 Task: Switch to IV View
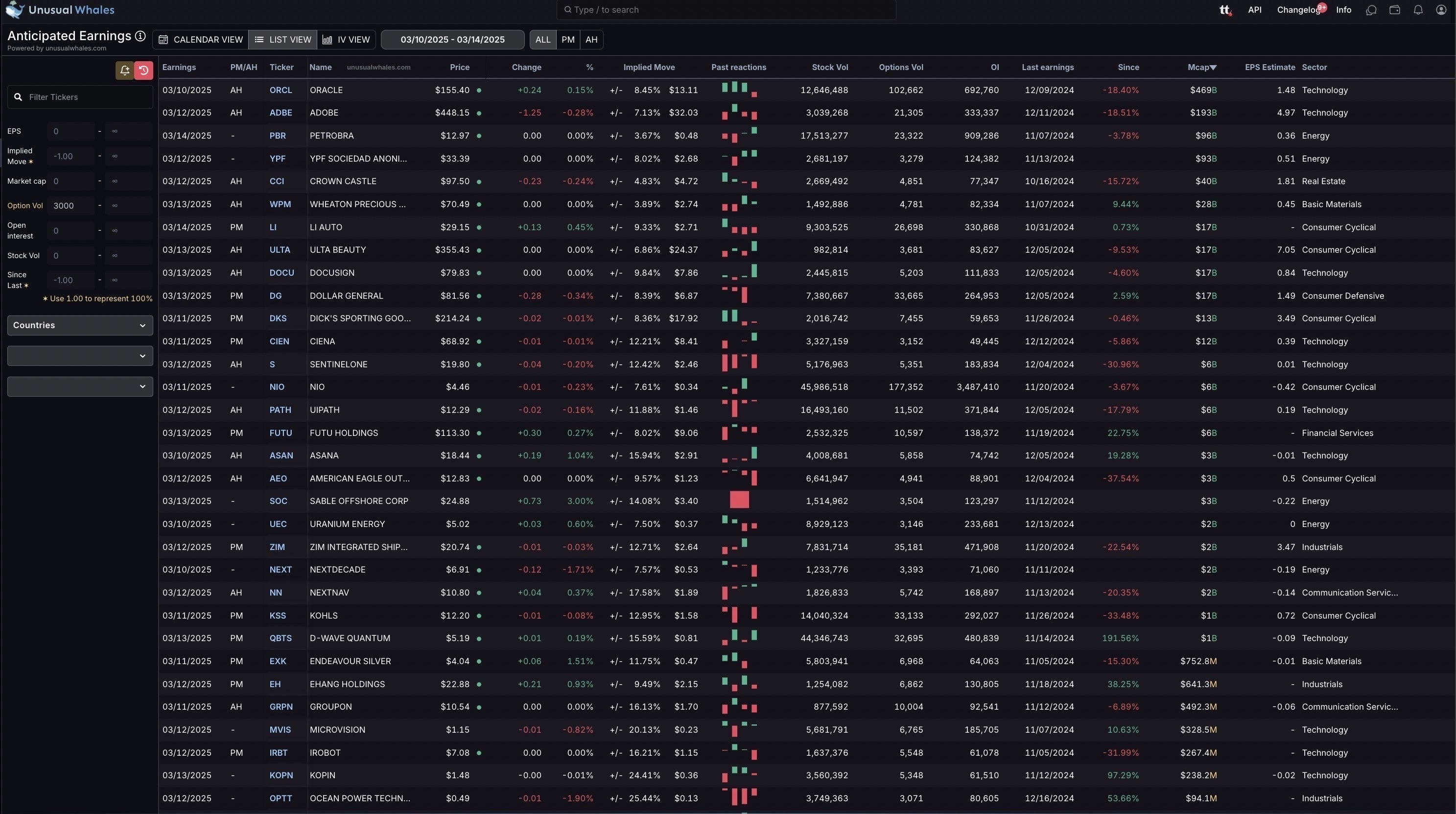346,40
